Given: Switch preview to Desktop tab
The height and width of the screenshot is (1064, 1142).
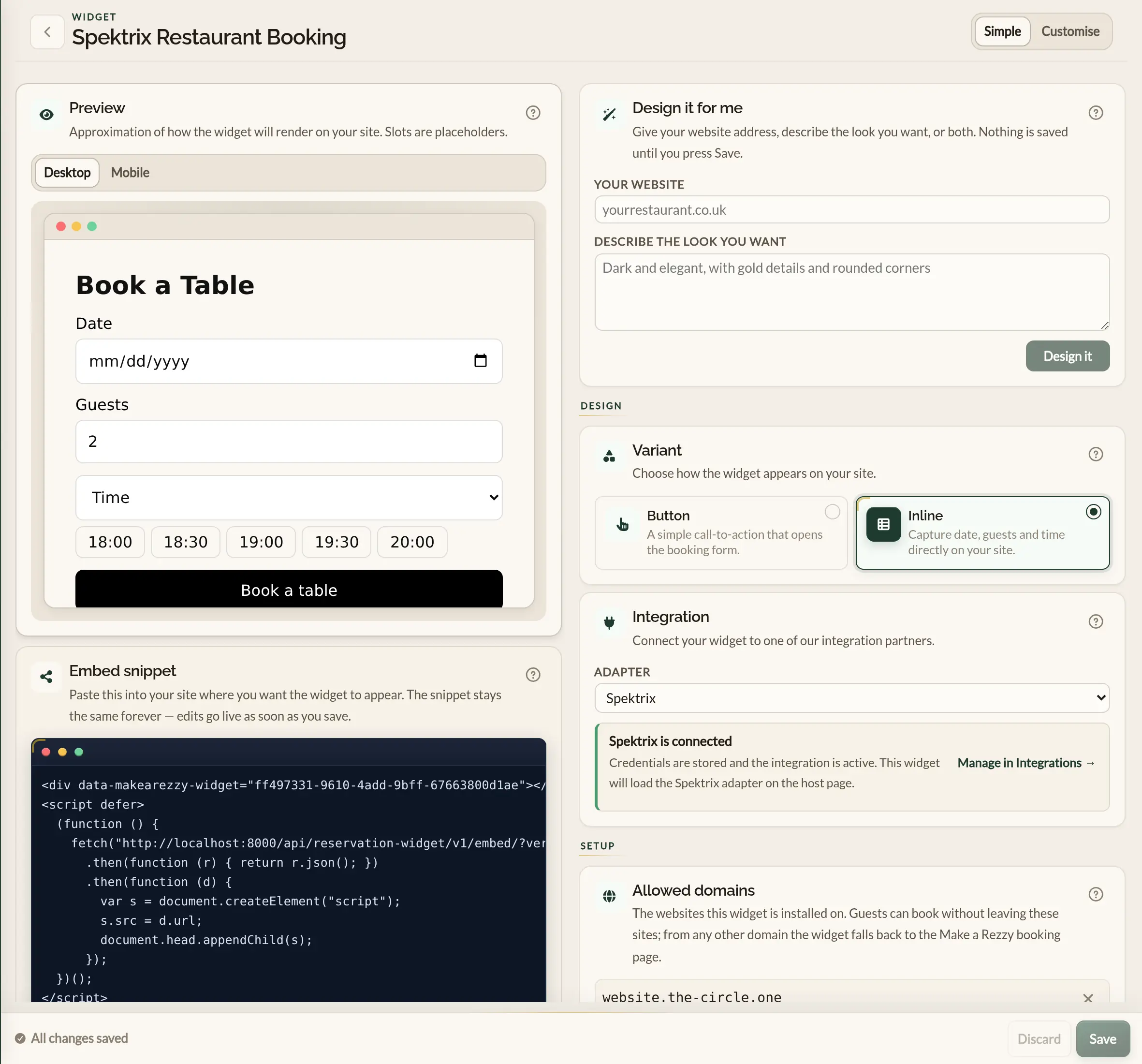Looking at the screenshot, I should tap(67, 172).
